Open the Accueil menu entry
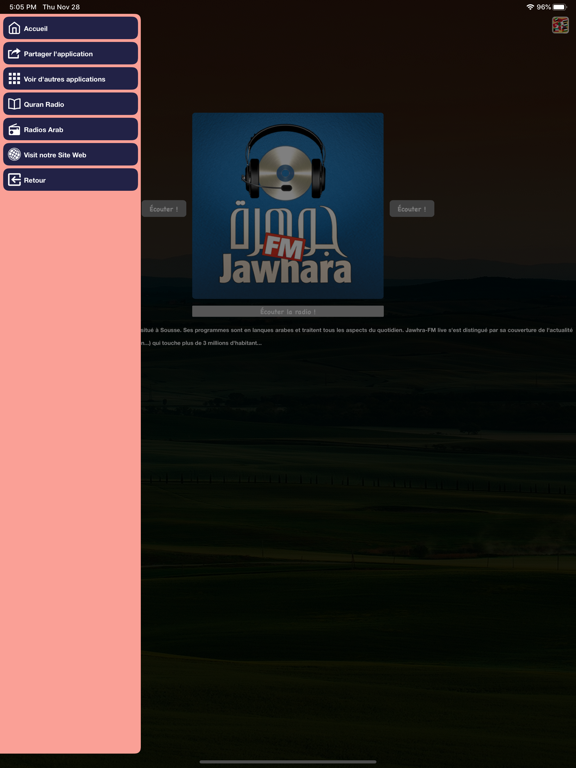The image size is (576, 768). [71, 28]
